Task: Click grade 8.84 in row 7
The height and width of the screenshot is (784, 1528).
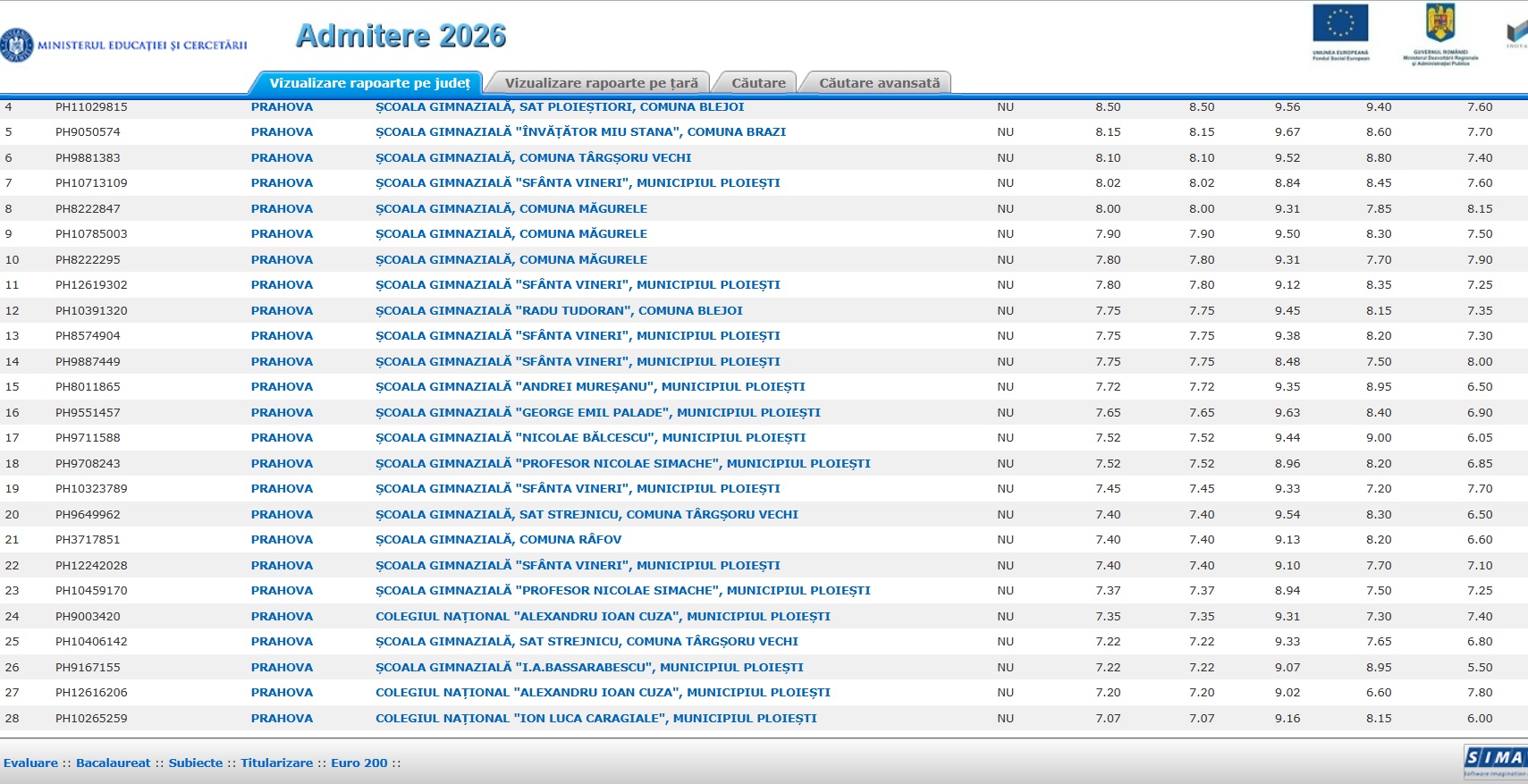Action: tap(1287, 182)
